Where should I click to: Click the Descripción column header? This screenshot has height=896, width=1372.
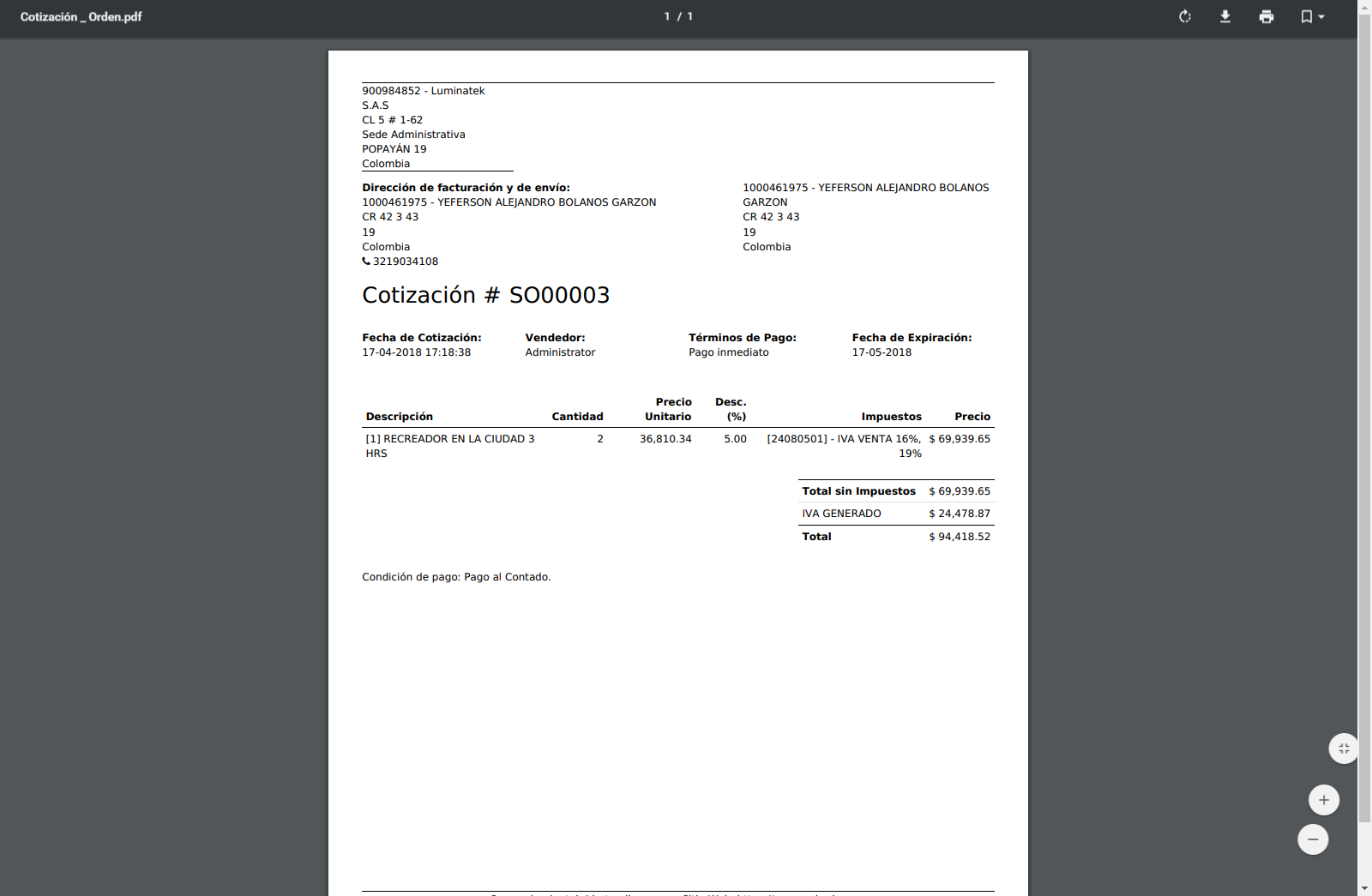pos(399,417)
